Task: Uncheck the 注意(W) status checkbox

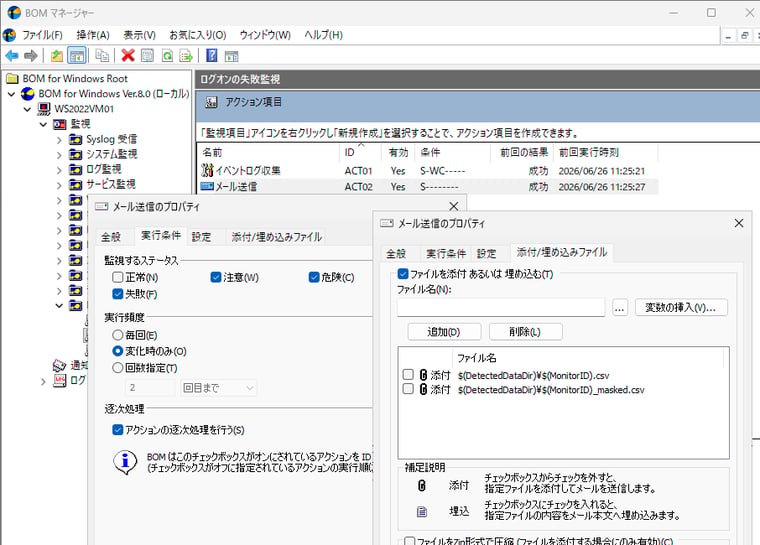Action: pyautogui.click(x=216, y=277)
